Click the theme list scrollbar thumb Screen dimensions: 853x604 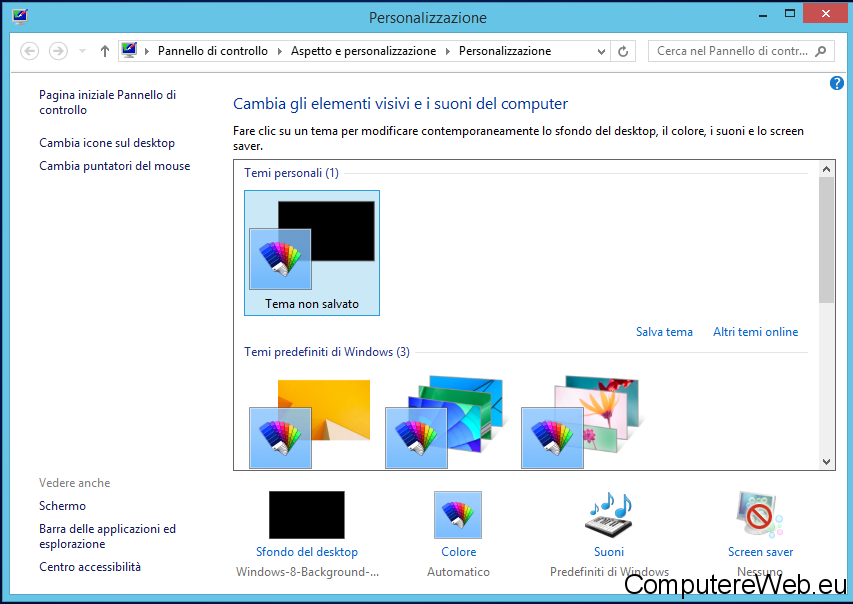click(x=826, y=240)
